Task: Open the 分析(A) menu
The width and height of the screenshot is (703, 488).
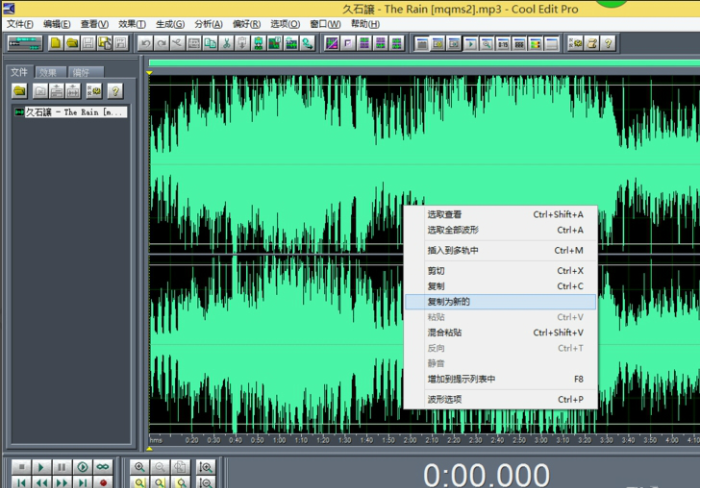Action: point(209,24)
